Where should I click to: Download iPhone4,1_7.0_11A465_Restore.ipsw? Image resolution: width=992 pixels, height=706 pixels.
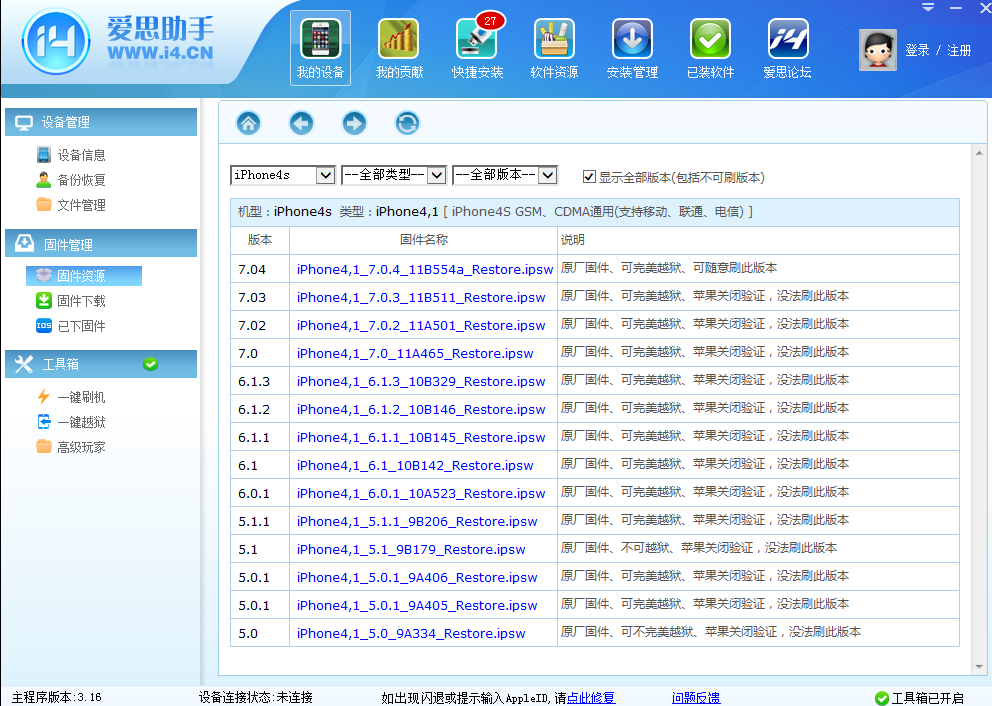[x=415, y=354]
